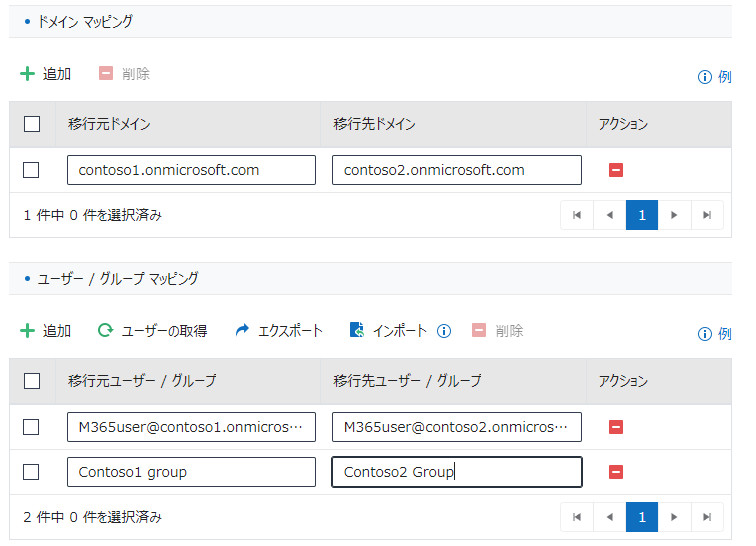Remove contoso1.onmicrosoft.com row via red minus icon
The image size is (756, 546).
(616, 170)
